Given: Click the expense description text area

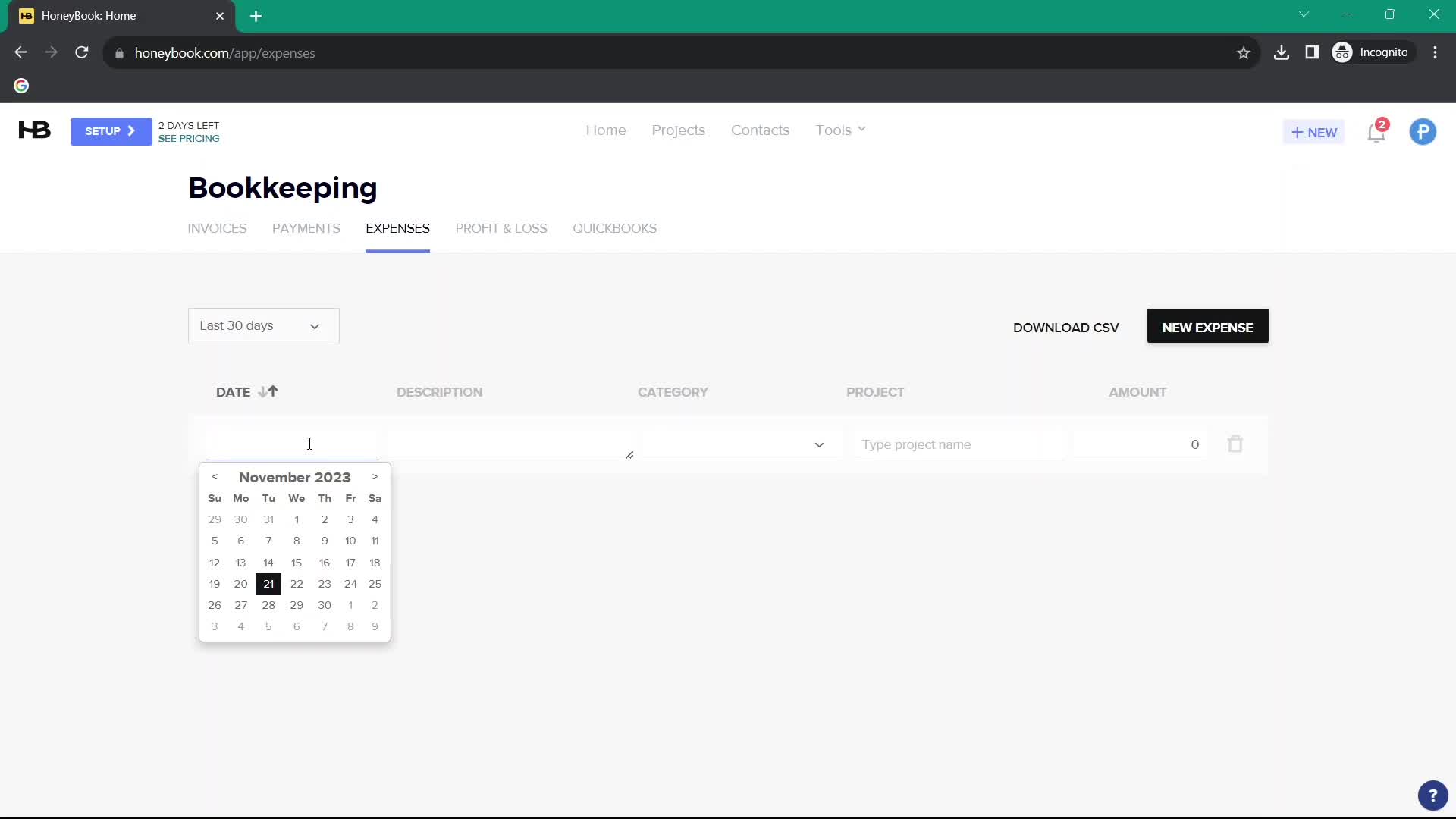Looking at the screenshot, I should (x=512, y=444).
